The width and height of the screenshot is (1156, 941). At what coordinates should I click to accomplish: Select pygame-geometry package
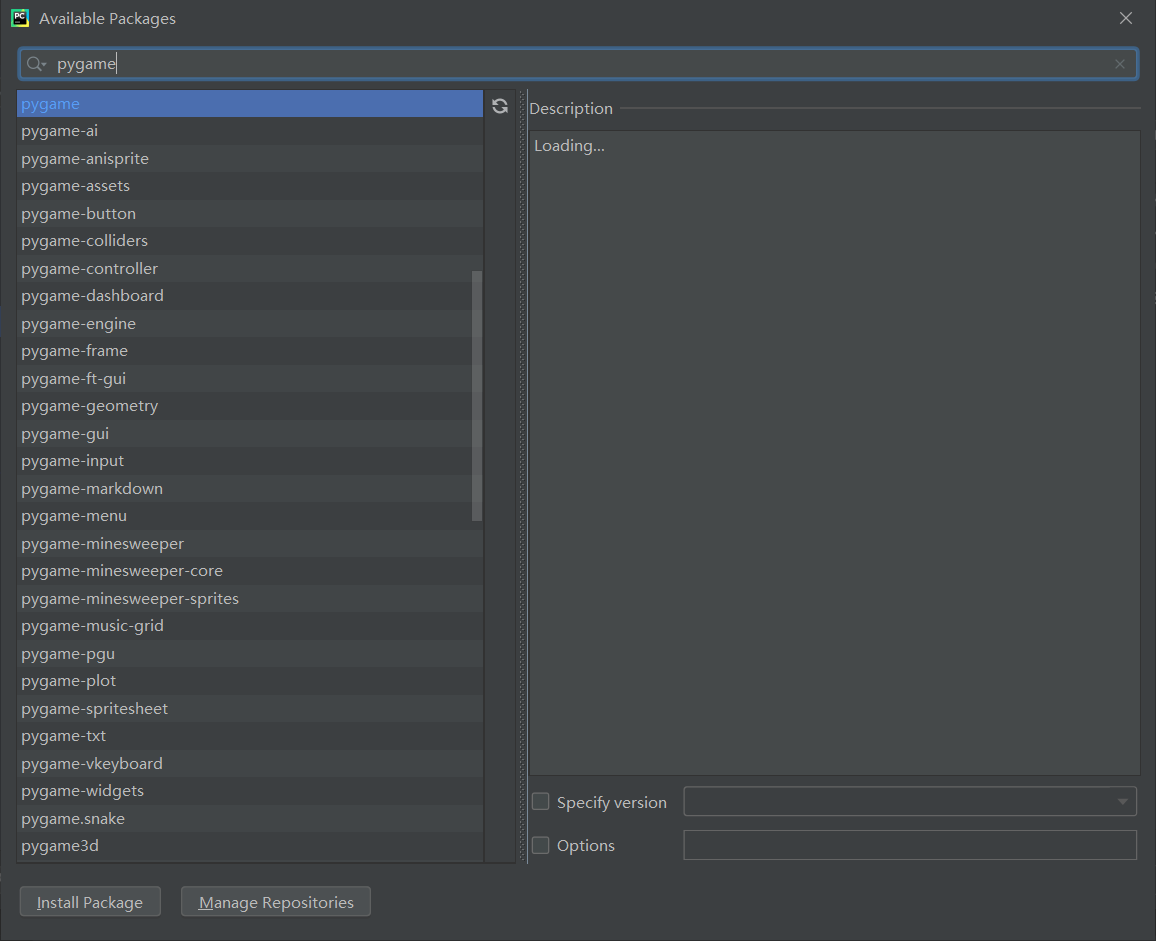[x=250, y=406]
